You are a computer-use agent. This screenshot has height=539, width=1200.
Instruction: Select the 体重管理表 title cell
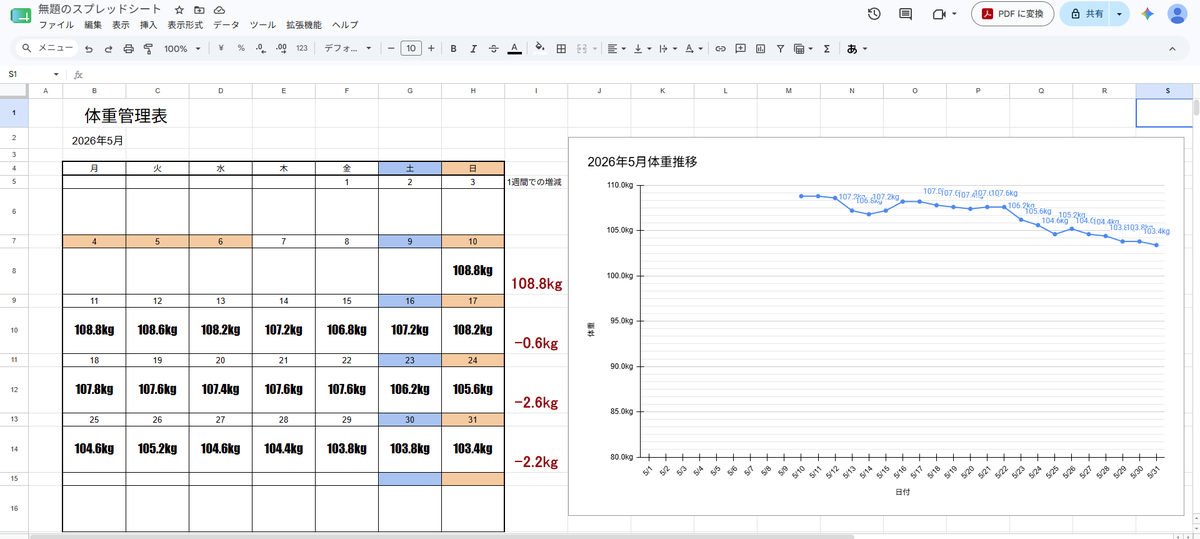(126, 115)
